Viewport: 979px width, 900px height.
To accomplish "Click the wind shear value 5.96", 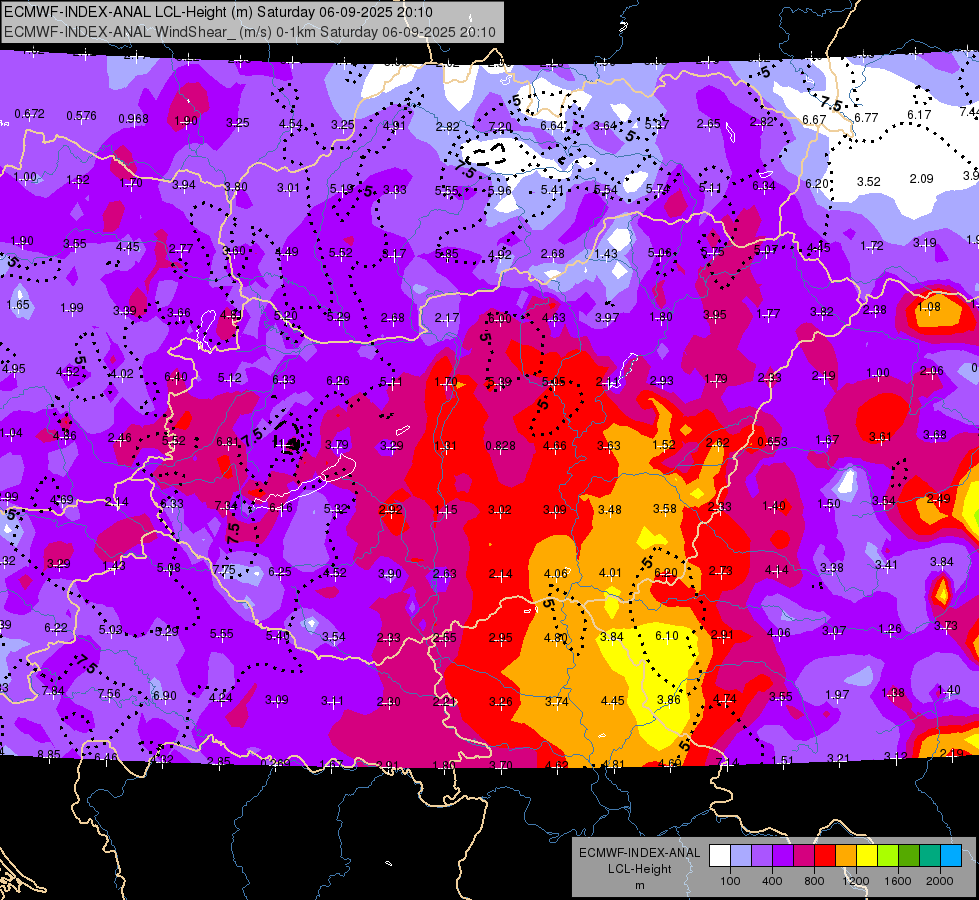I will 499,190.
